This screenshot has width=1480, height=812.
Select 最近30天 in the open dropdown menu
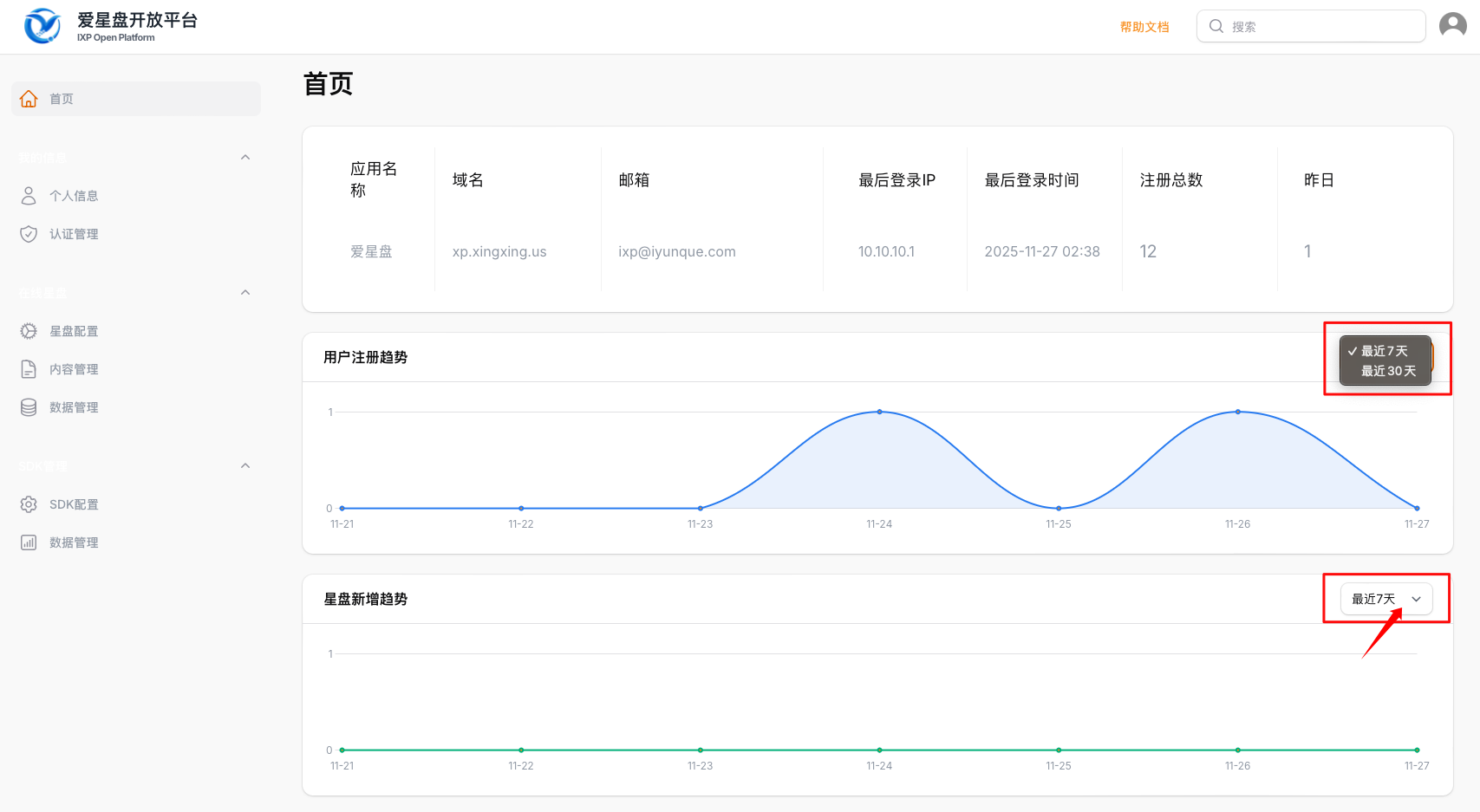point(1387,371)
